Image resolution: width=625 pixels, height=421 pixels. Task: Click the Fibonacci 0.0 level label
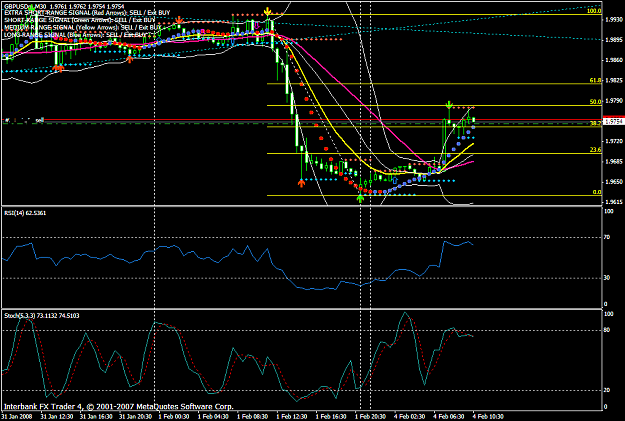pos(597,192)
